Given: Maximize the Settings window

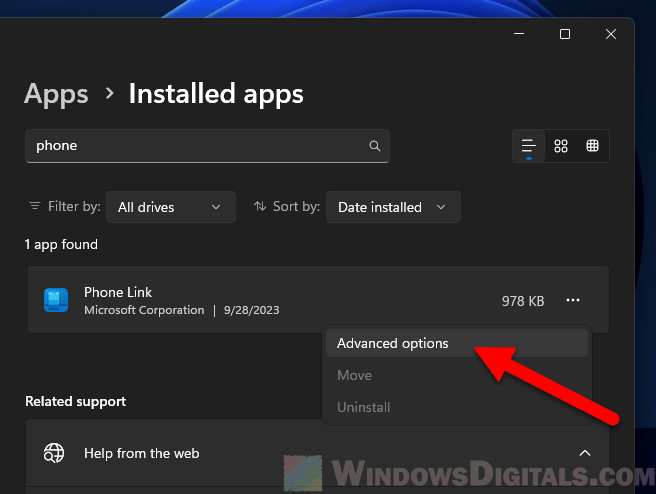Looking at the screenshot, I should point(565,34).
